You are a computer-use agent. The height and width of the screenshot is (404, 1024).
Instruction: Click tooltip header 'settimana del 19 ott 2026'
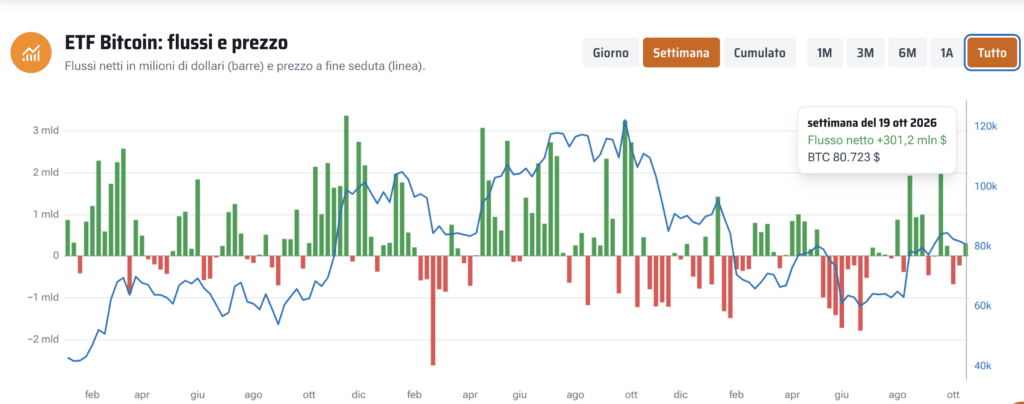pos(872,123)
